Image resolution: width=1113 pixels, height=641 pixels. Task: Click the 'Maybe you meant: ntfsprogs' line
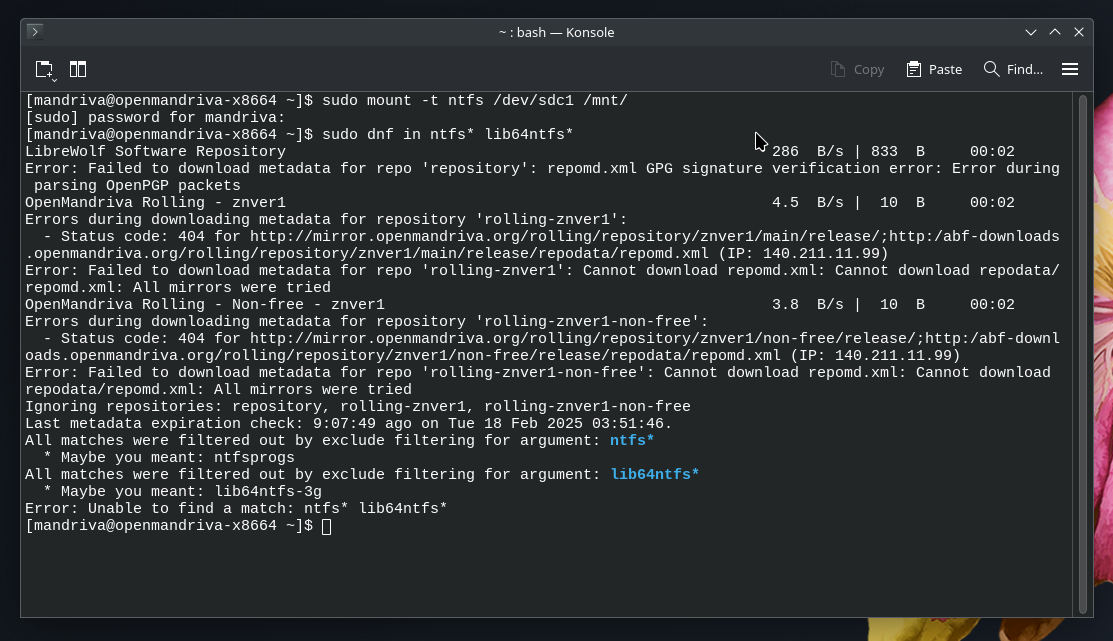point(169,458)
